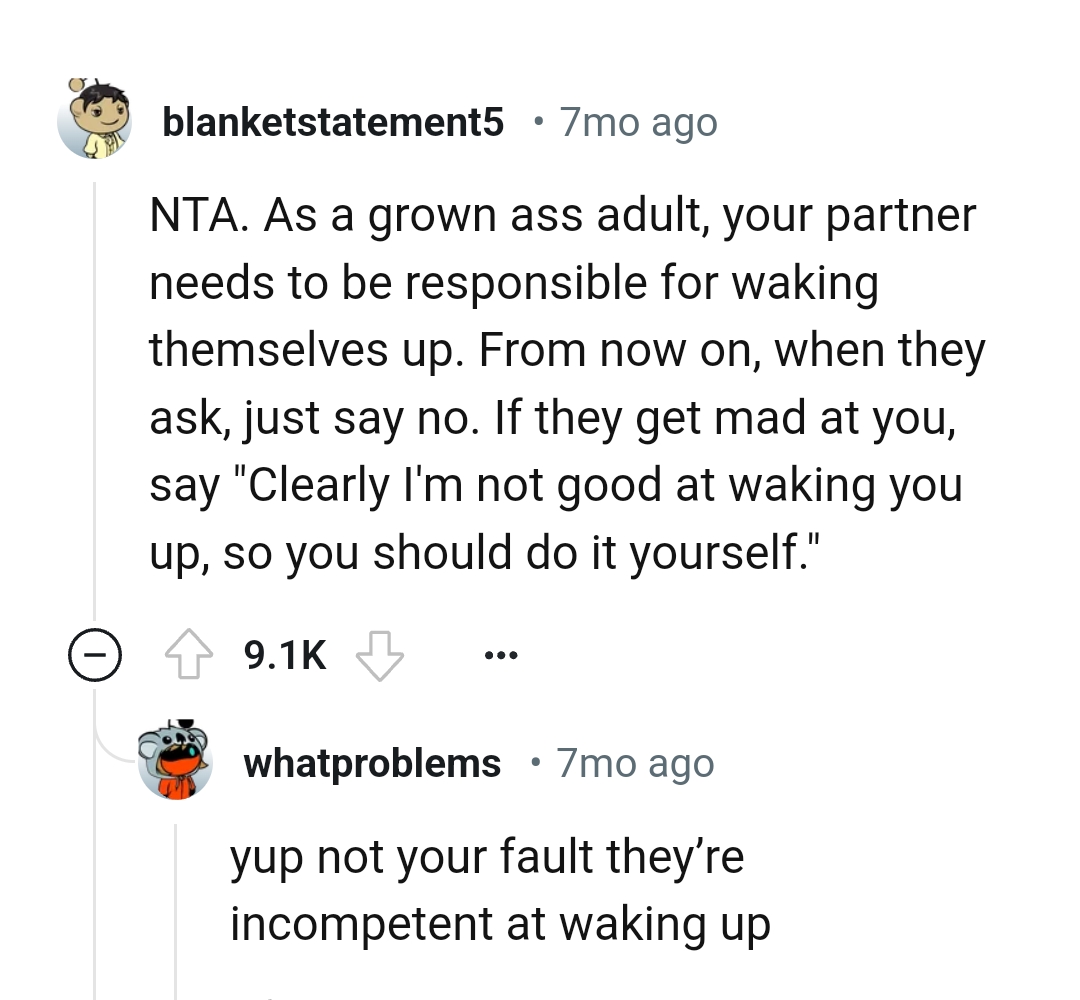Screen dimensions: 1080x1000
Task: Collapse the comment thread with minus button
Action: pos(95,655)
